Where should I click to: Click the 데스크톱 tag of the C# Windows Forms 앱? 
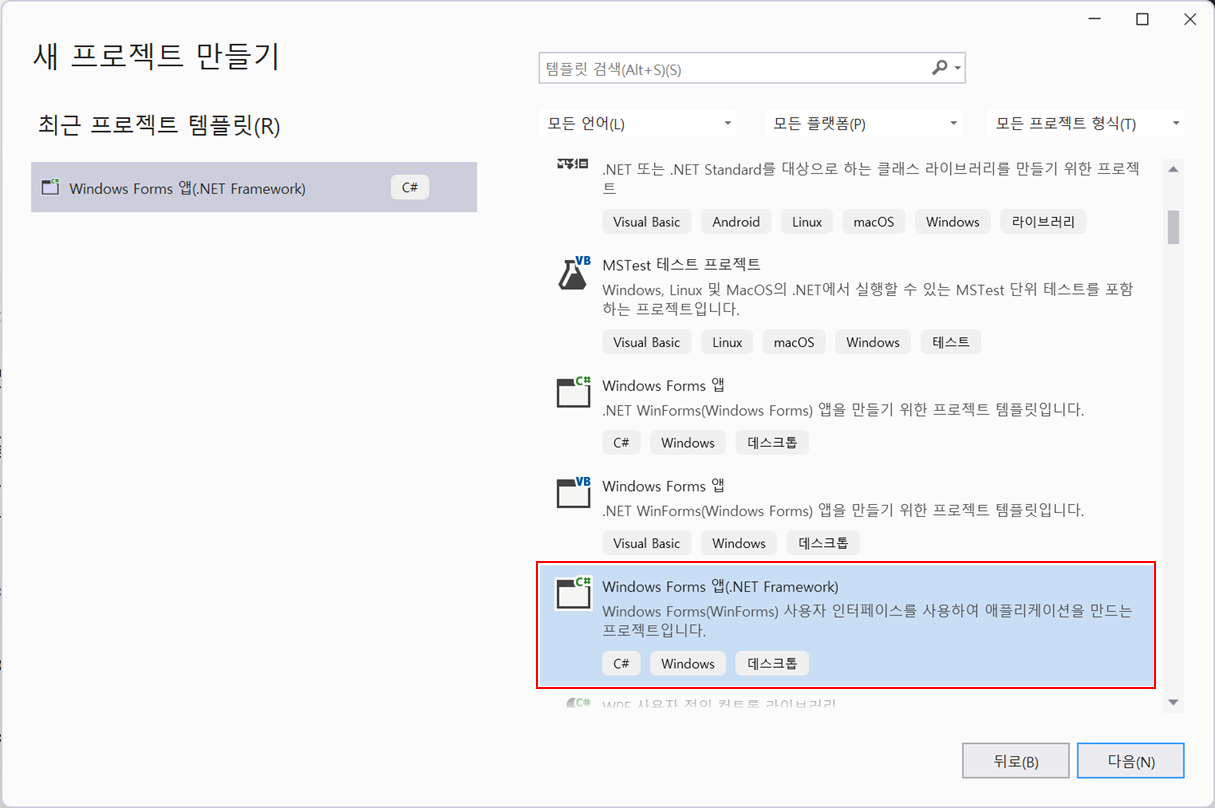[x=772, y=442]
